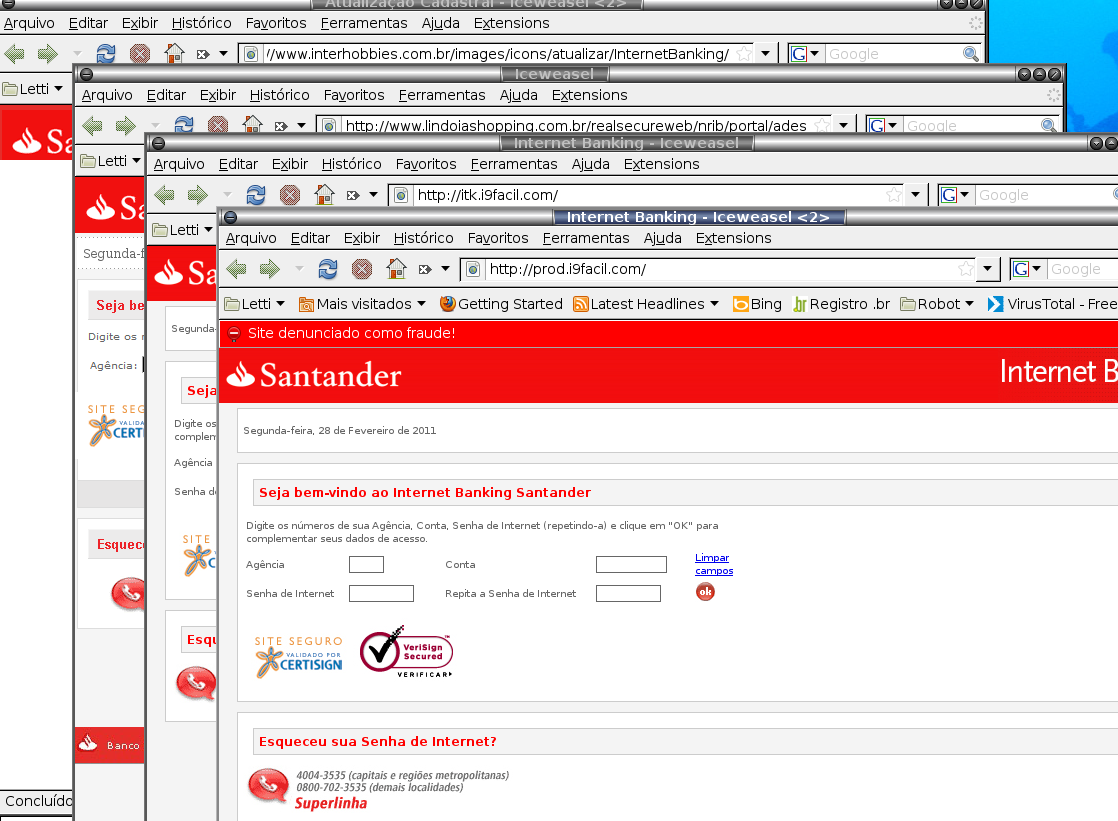Focus the Senha de Internet field
This screenshot has width=1118, height=821.
click(381, 593)
